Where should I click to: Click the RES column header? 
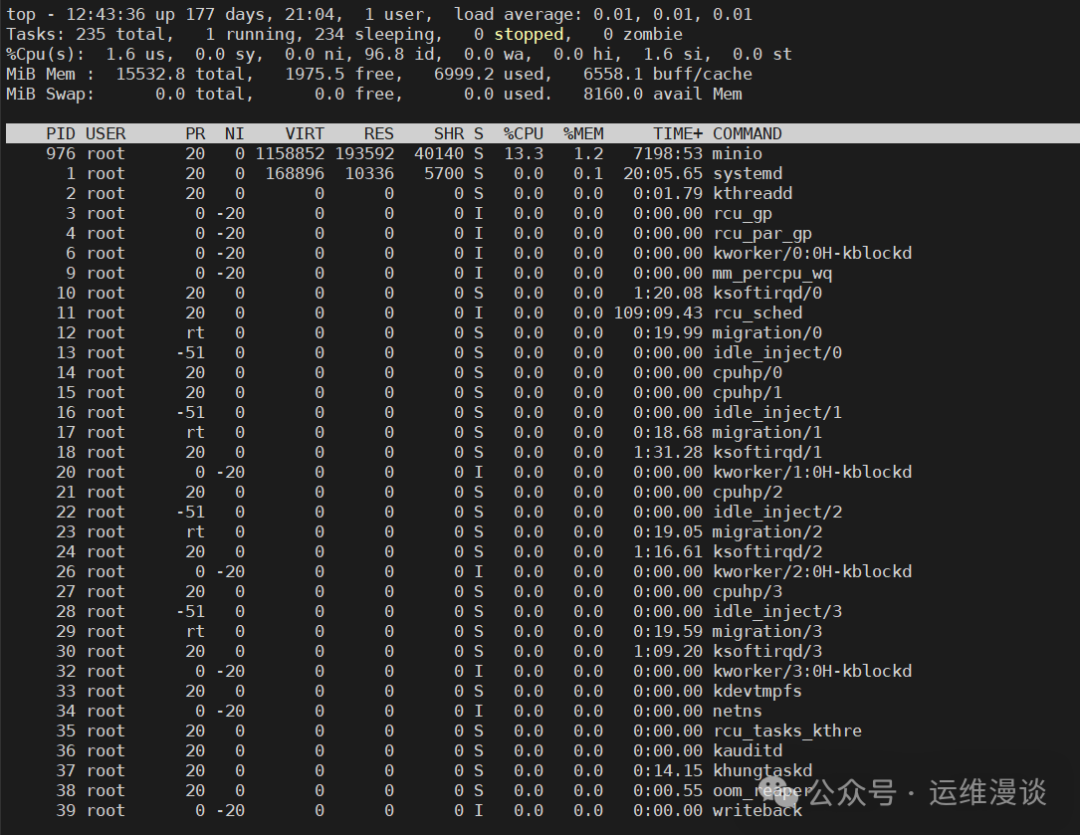[378, 133]
